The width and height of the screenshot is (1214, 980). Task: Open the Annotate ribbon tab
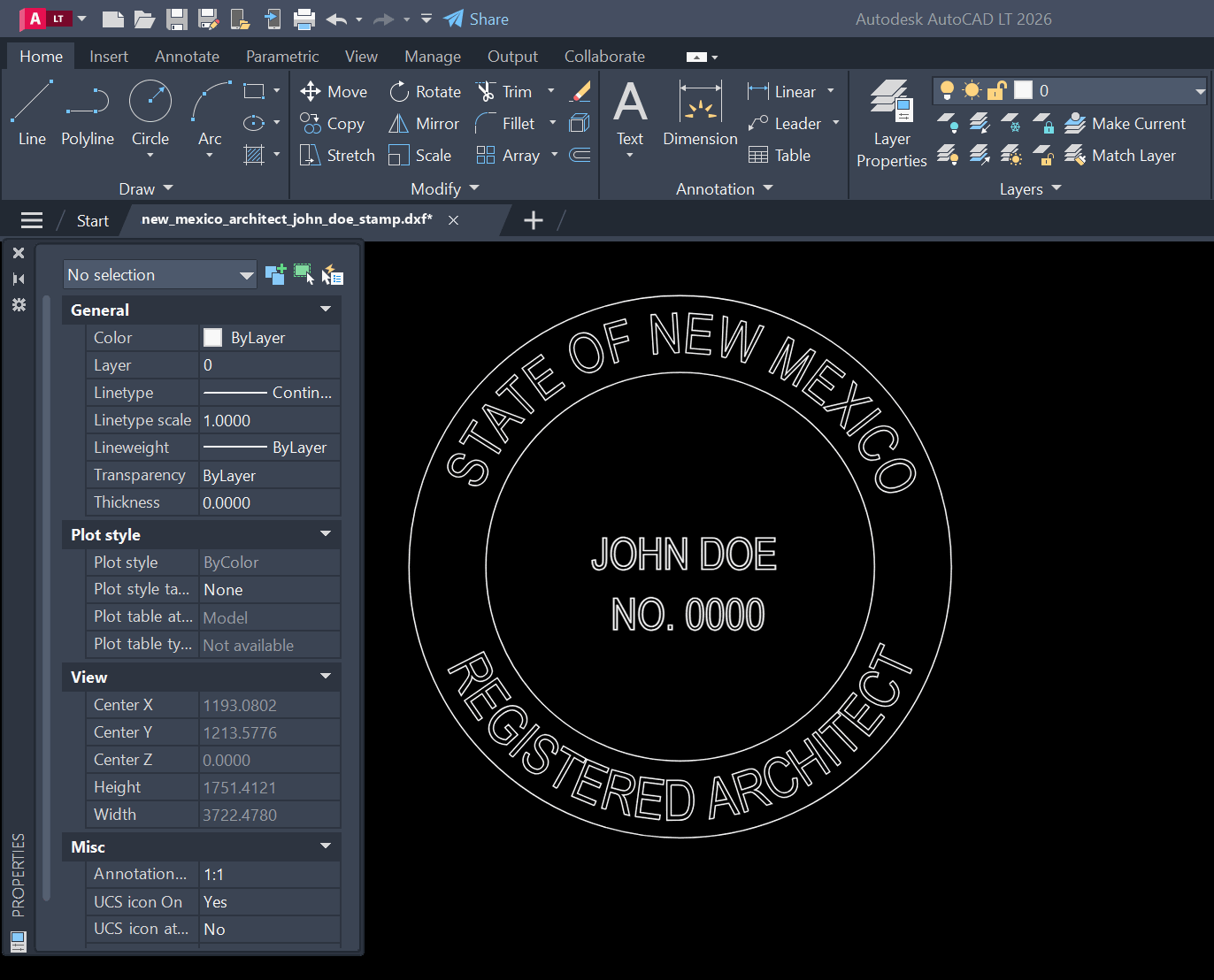tap(187, 57)
